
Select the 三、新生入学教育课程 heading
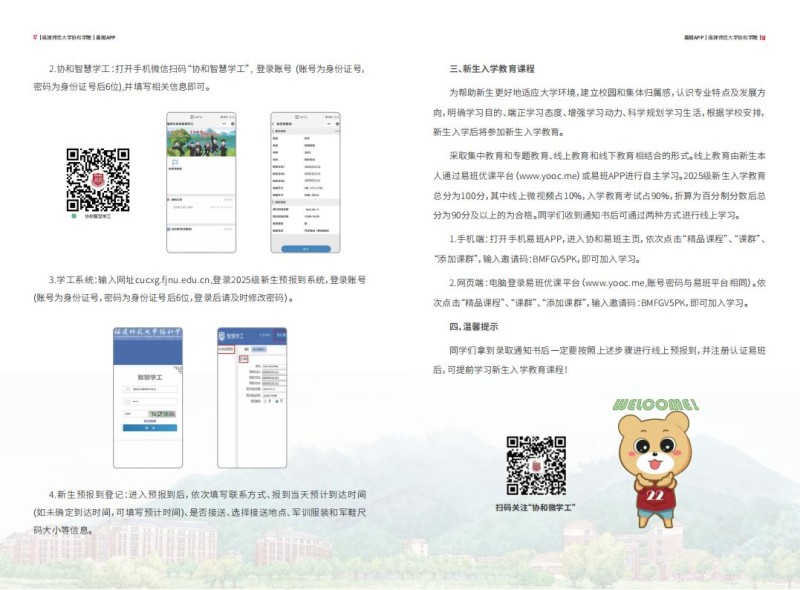point(492,70)
